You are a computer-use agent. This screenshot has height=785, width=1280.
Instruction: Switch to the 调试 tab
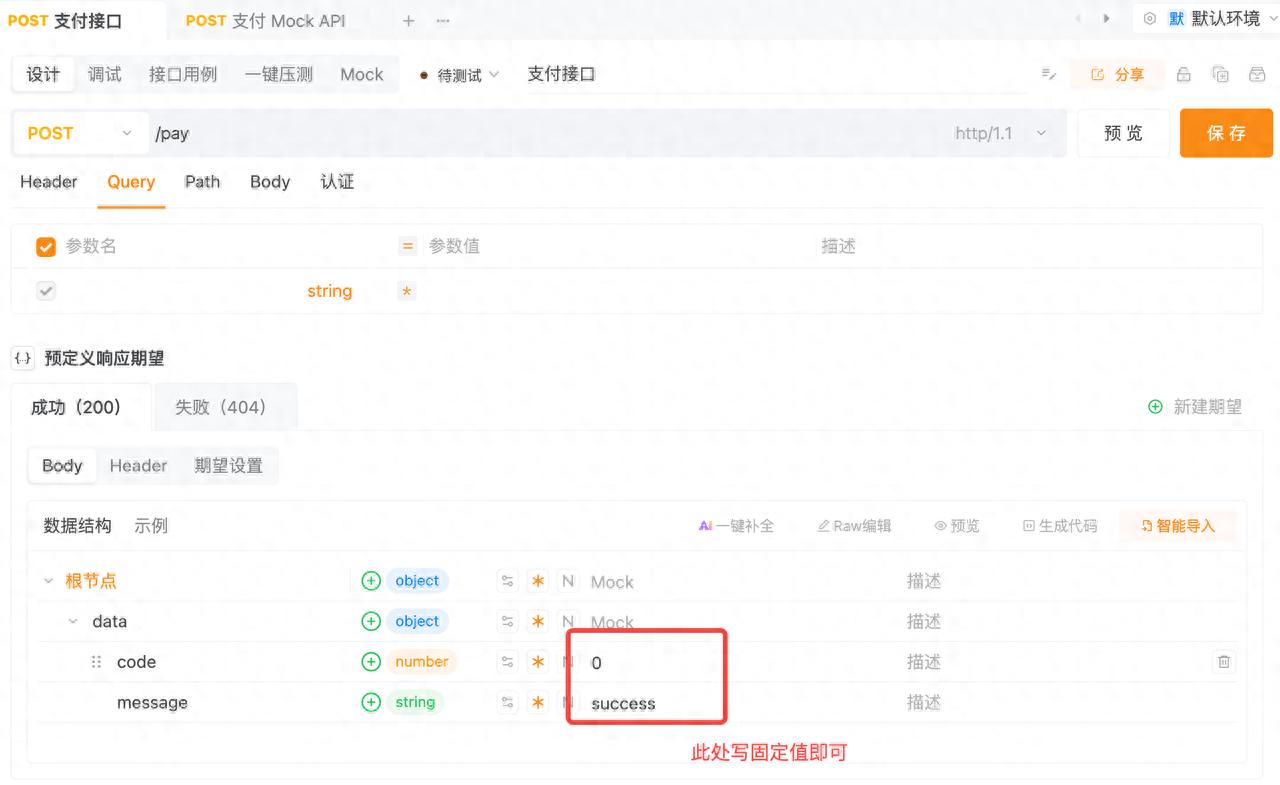tap(104, 74)
